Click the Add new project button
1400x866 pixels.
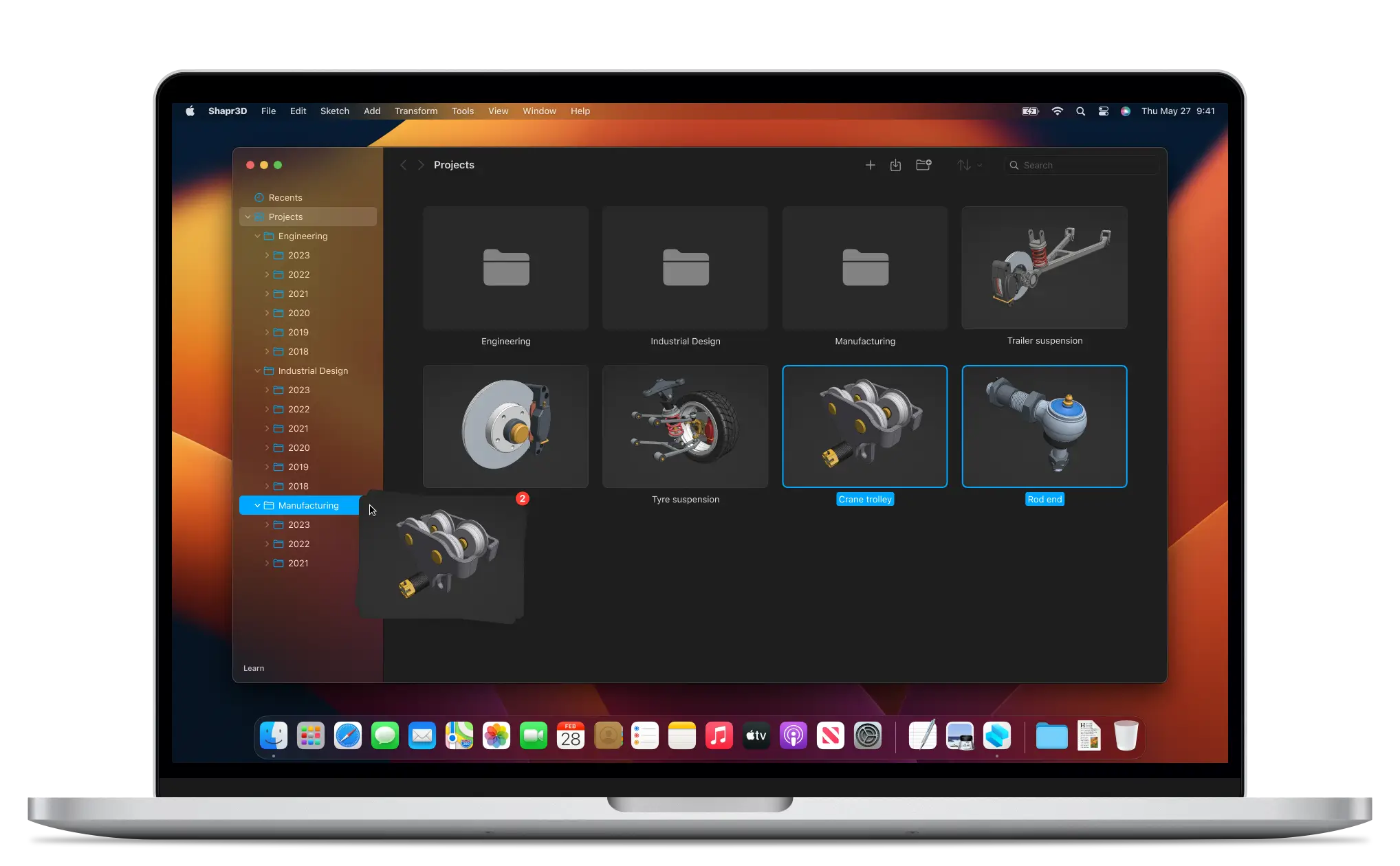(x=869, y=165)
